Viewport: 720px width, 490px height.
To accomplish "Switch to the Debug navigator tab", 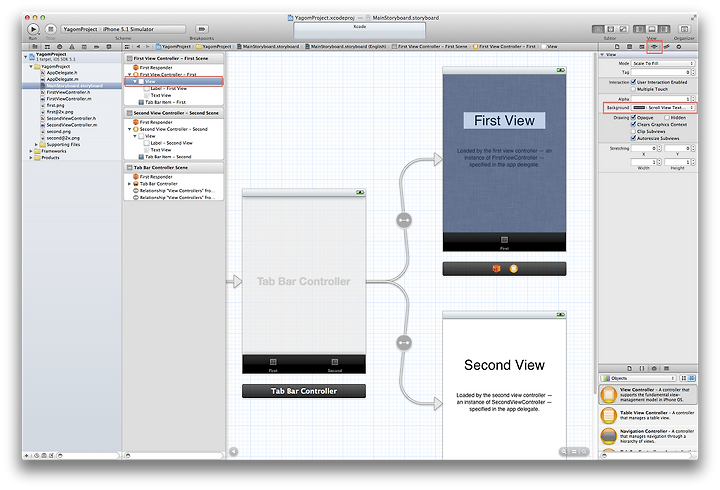I will [84, 46].
